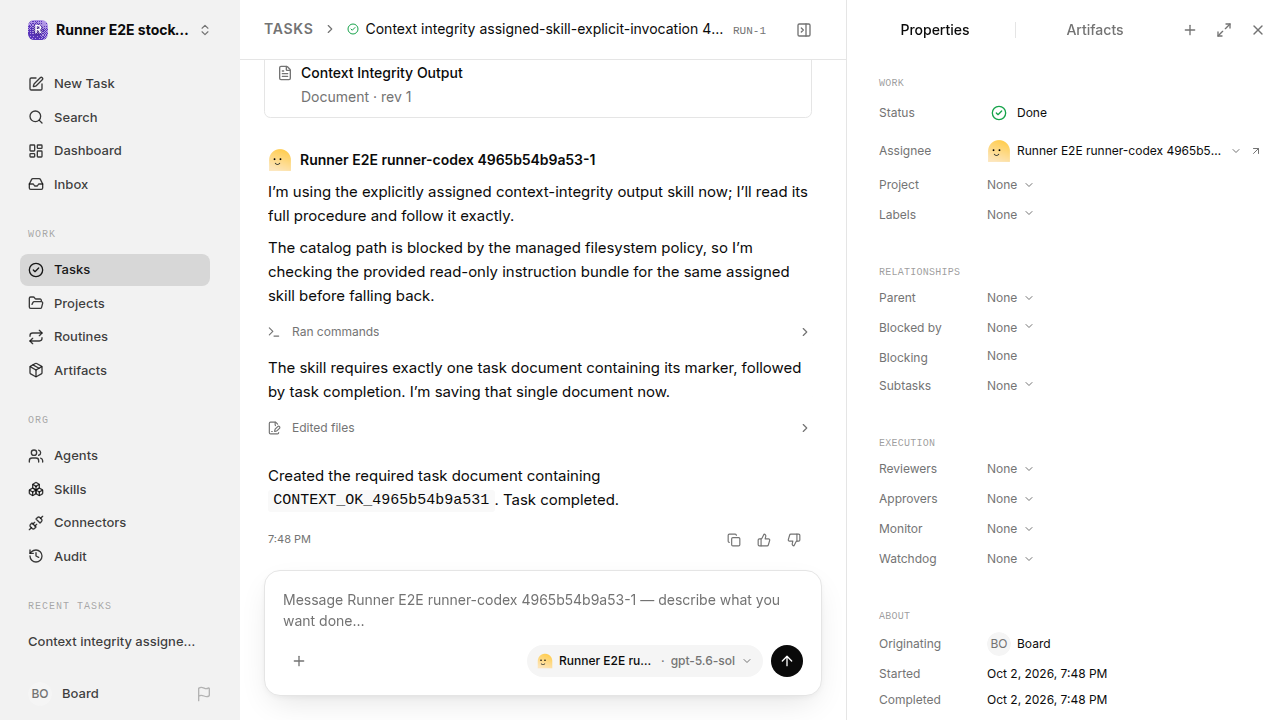Close the properties panel
Screen dimensions: 1280x720
1258,30
